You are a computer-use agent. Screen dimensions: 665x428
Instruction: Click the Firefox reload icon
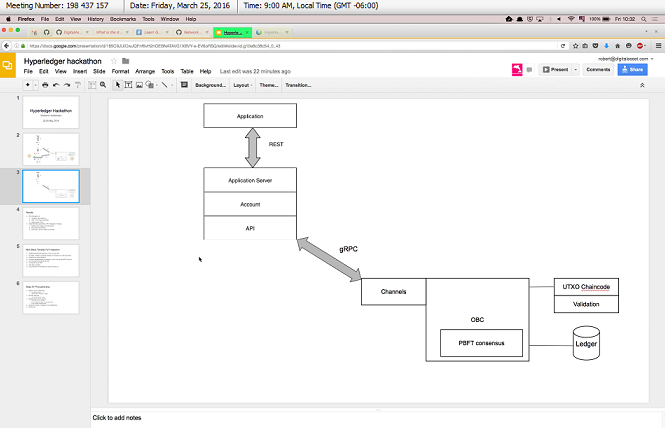[563, 46]
